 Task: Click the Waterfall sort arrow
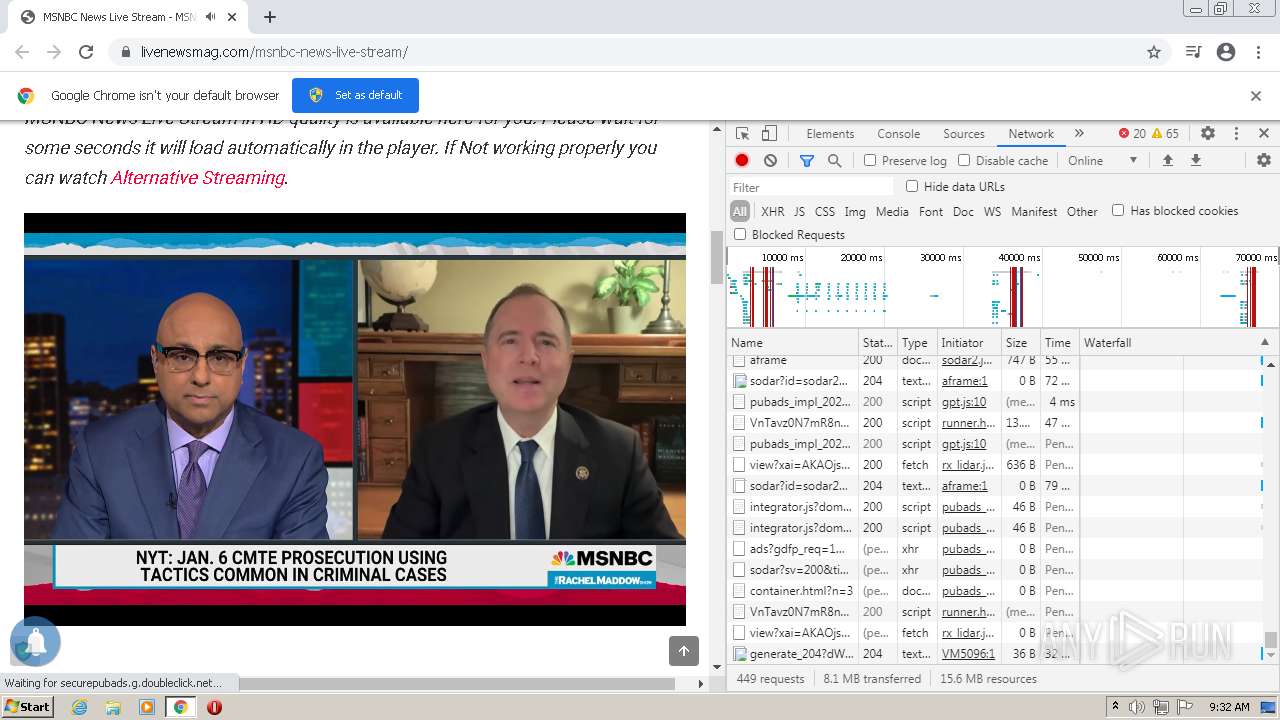pos(1264,342)
